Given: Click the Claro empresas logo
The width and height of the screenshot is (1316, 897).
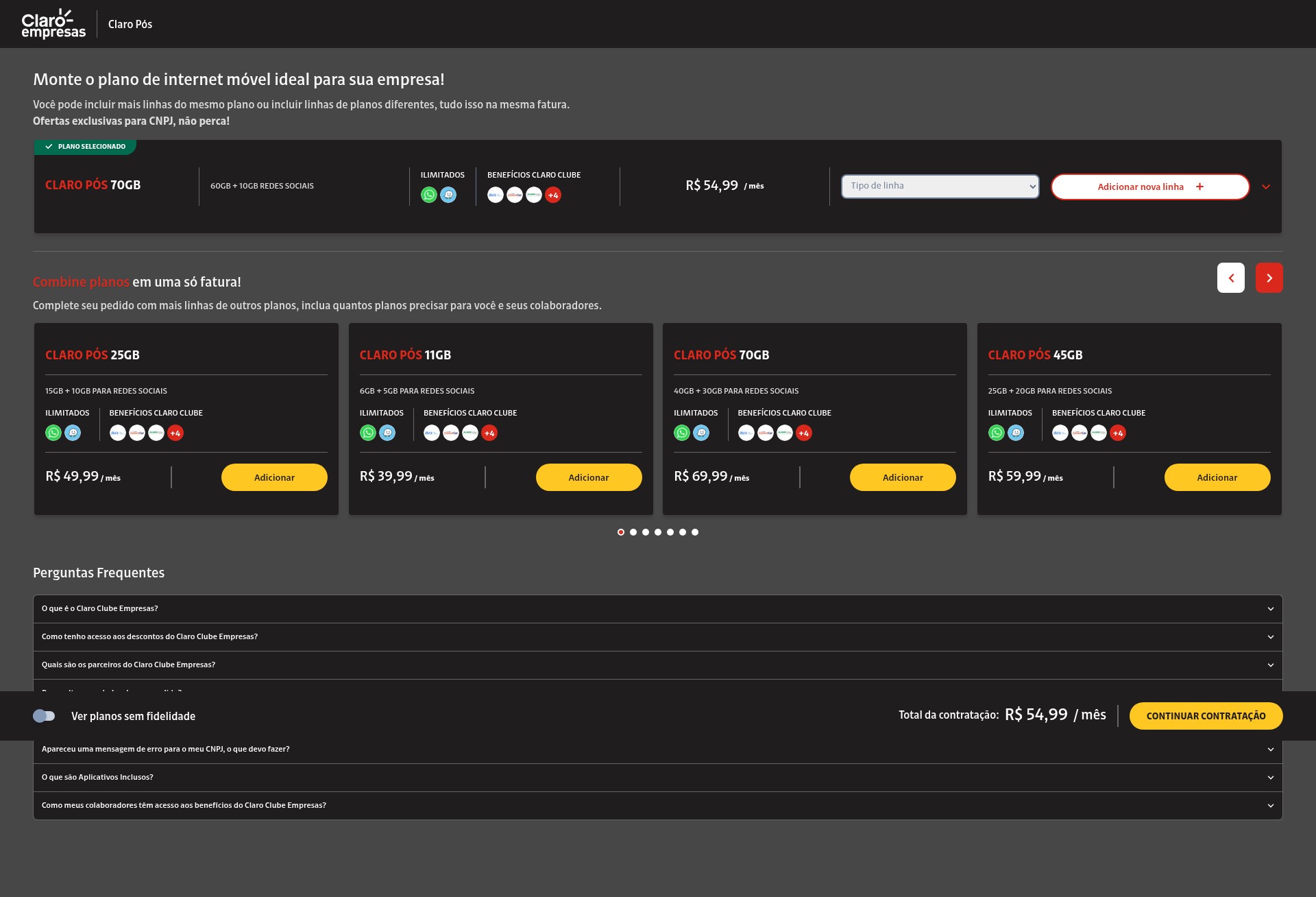Looking at the screenshot, I should click(53, 24).
